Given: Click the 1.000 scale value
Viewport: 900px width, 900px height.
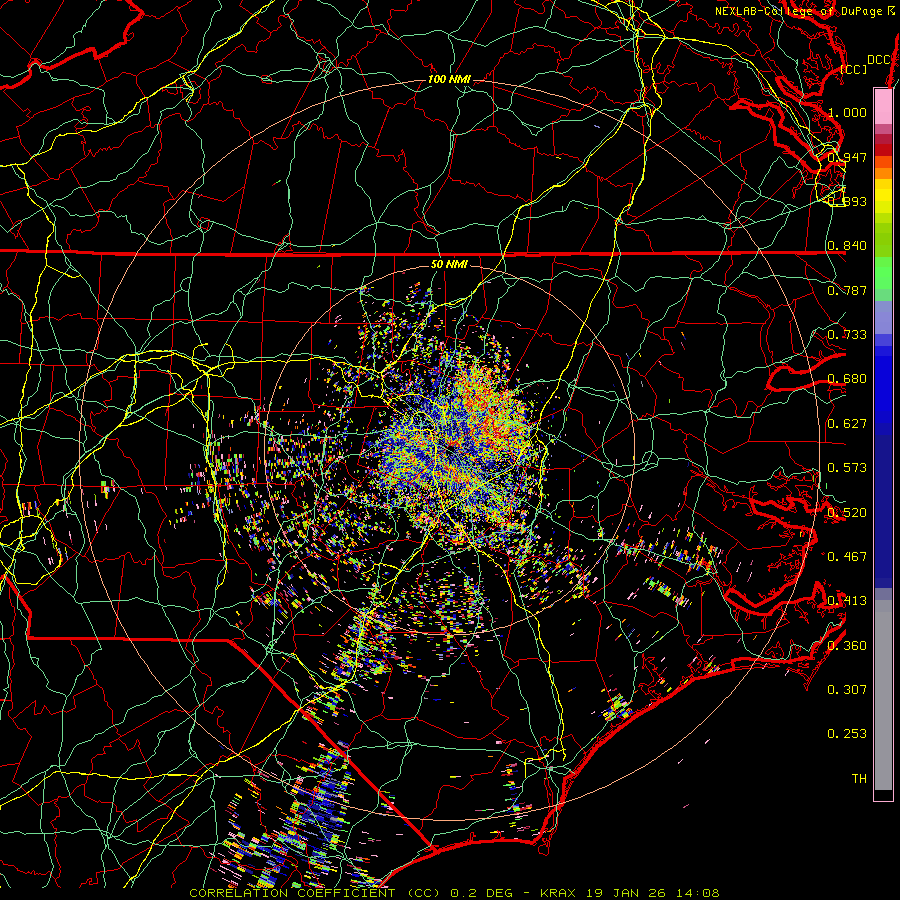Looking at the screenshot, I should click(847, 112).
